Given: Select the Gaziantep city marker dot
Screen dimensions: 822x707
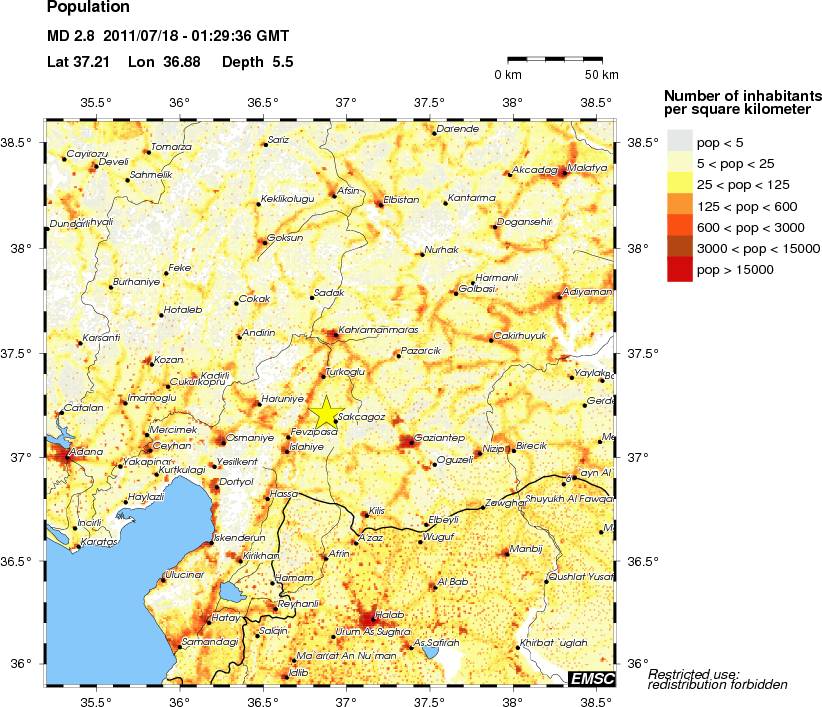Looking at the screenshot, I should [x=409, y=441].
